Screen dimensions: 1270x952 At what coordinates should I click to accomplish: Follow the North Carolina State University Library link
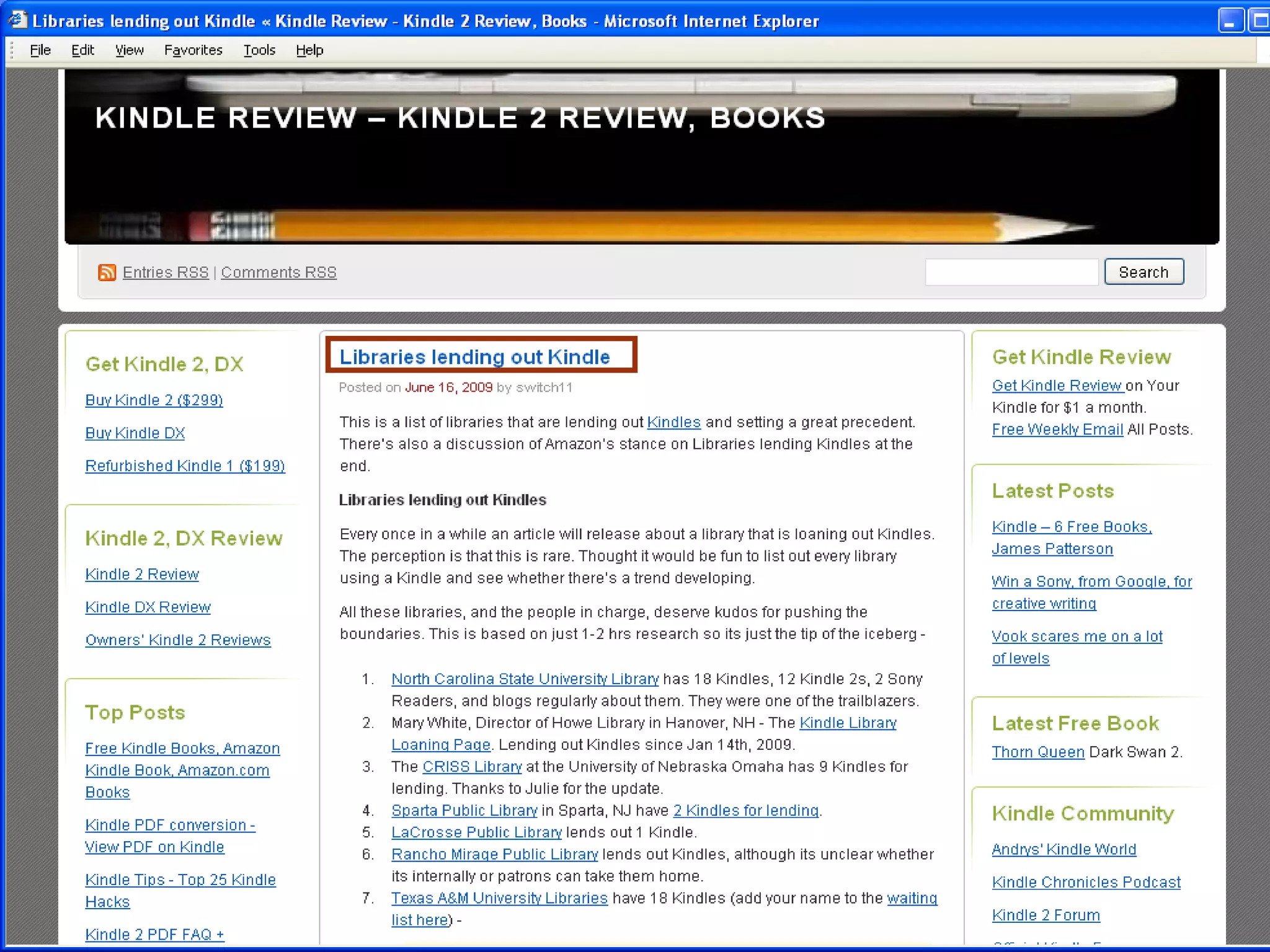pyautogui.click(x=525, y=679)
